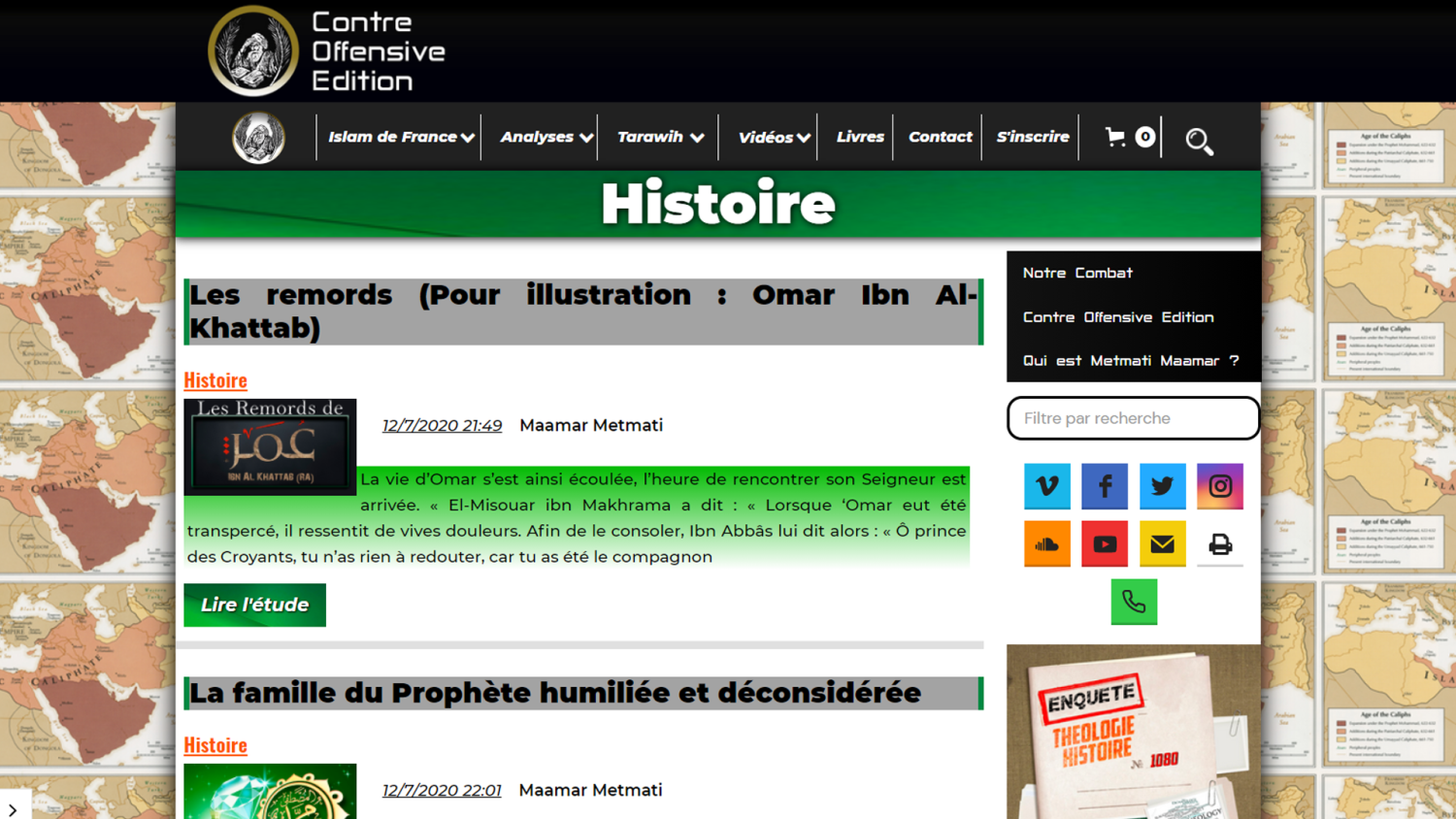Open Contre Offensive Edition sidebar link

click(x=1118, y=317)
